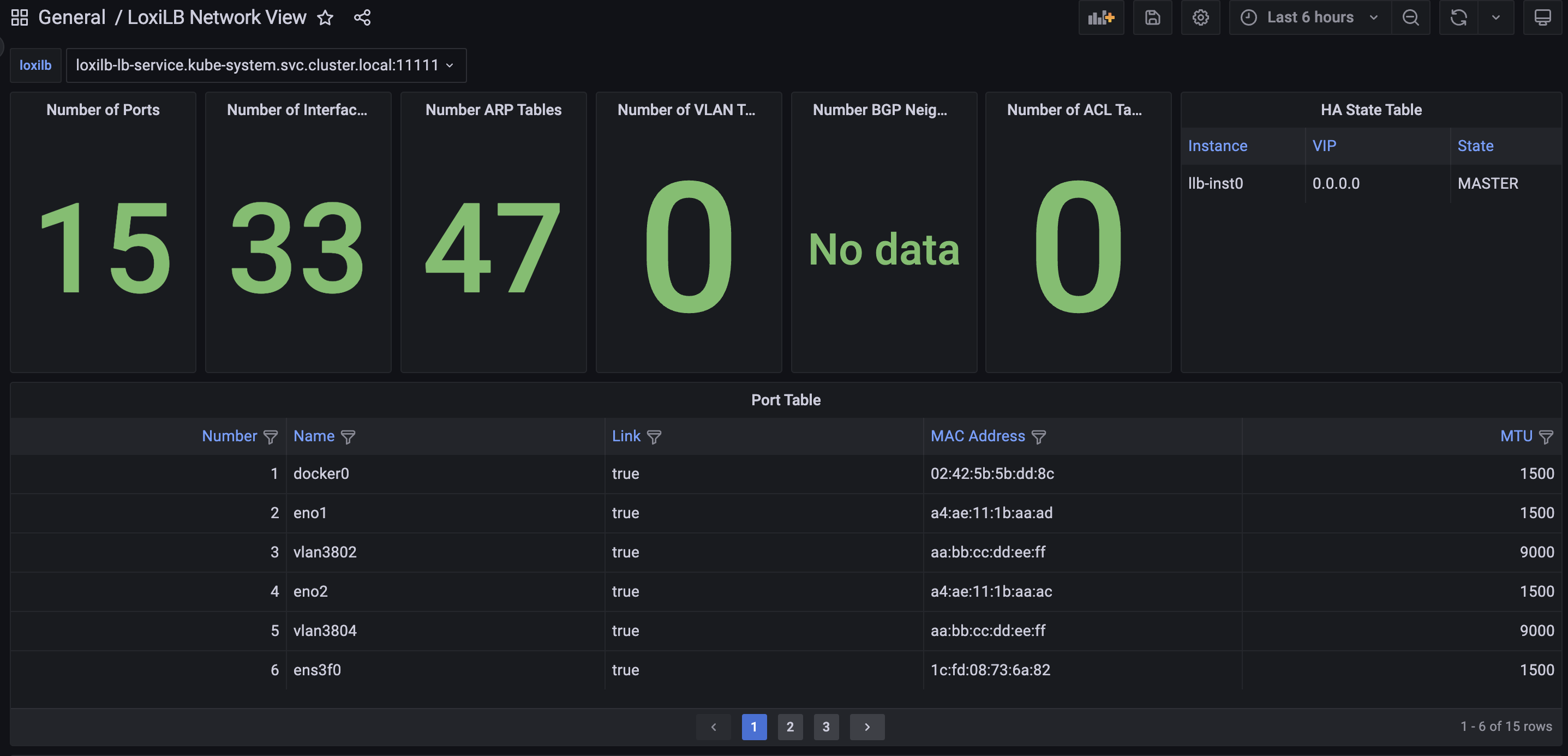Open dashboard settings gear
Screen dimensions: 1568x756
click(x=1200, y=17)
